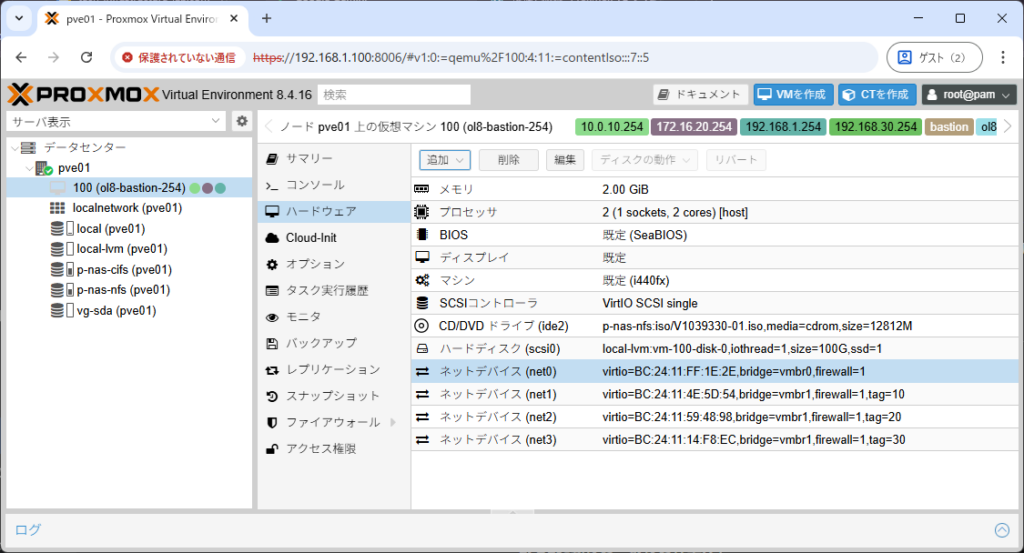This screenshot has width=1024, height=553.
Task: Click the purple 172.16.20.254 tag
Action: pyautogui.click(x=694, y=127)
